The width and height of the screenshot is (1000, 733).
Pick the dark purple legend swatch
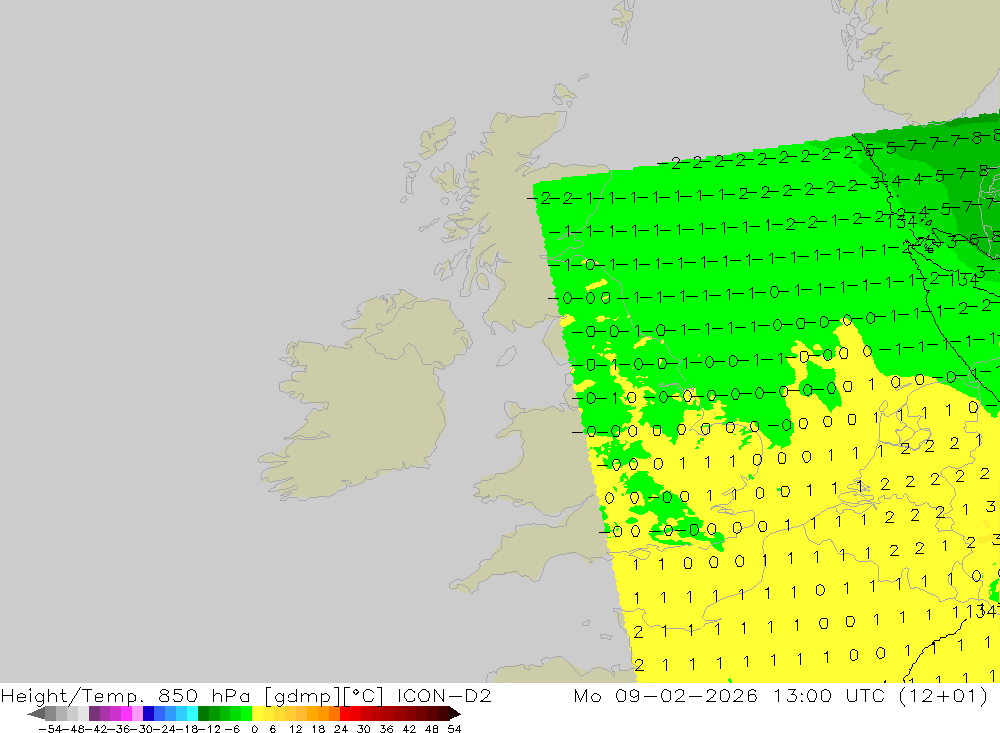(94, 714)
